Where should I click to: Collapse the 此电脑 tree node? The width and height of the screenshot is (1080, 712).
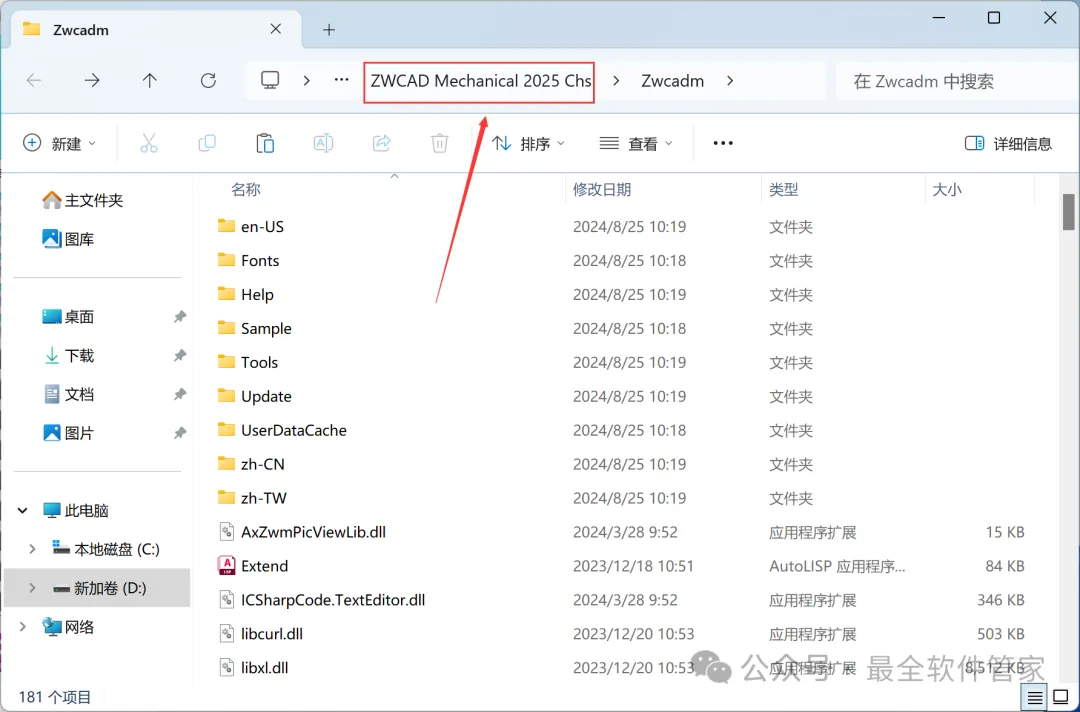pos(23,510)
